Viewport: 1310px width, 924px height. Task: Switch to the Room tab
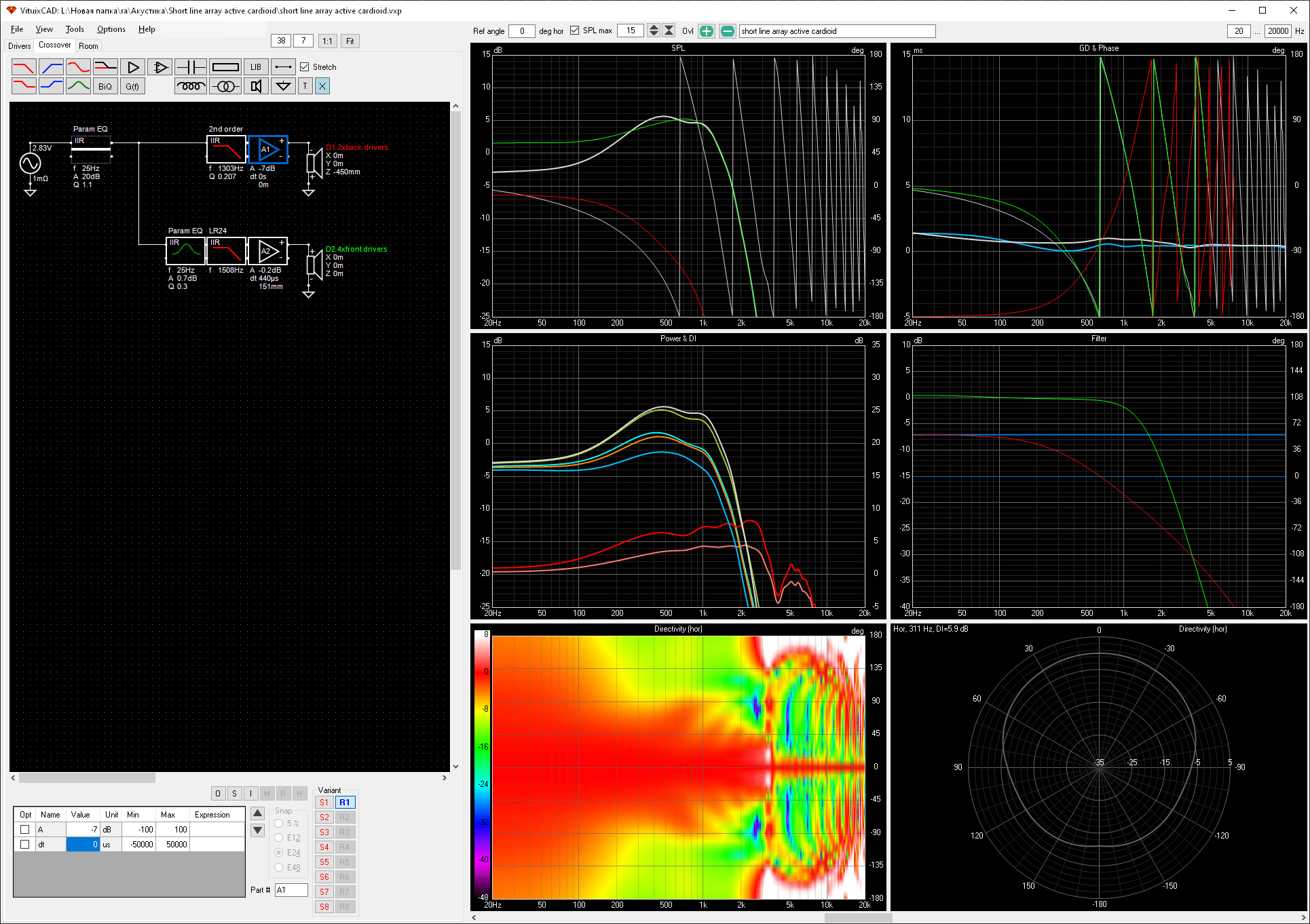click(88, 46)
